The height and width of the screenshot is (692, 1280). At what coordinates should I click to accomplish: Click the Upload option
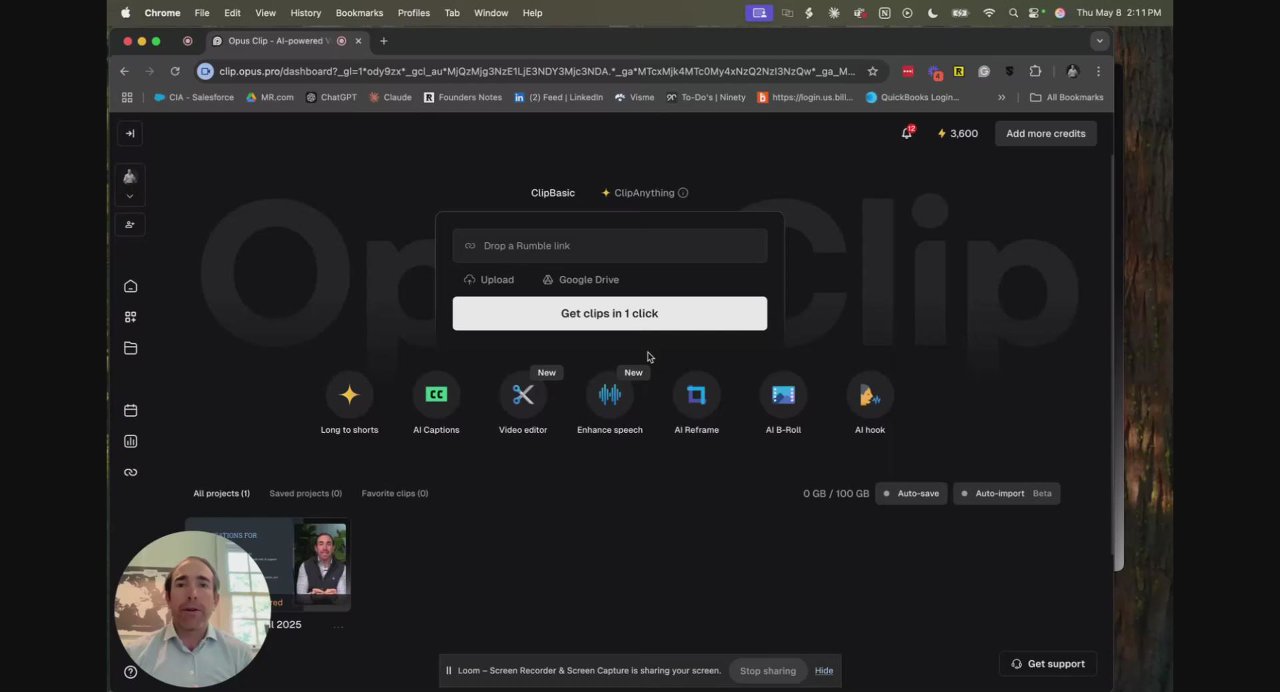click(x=489, y=280)
